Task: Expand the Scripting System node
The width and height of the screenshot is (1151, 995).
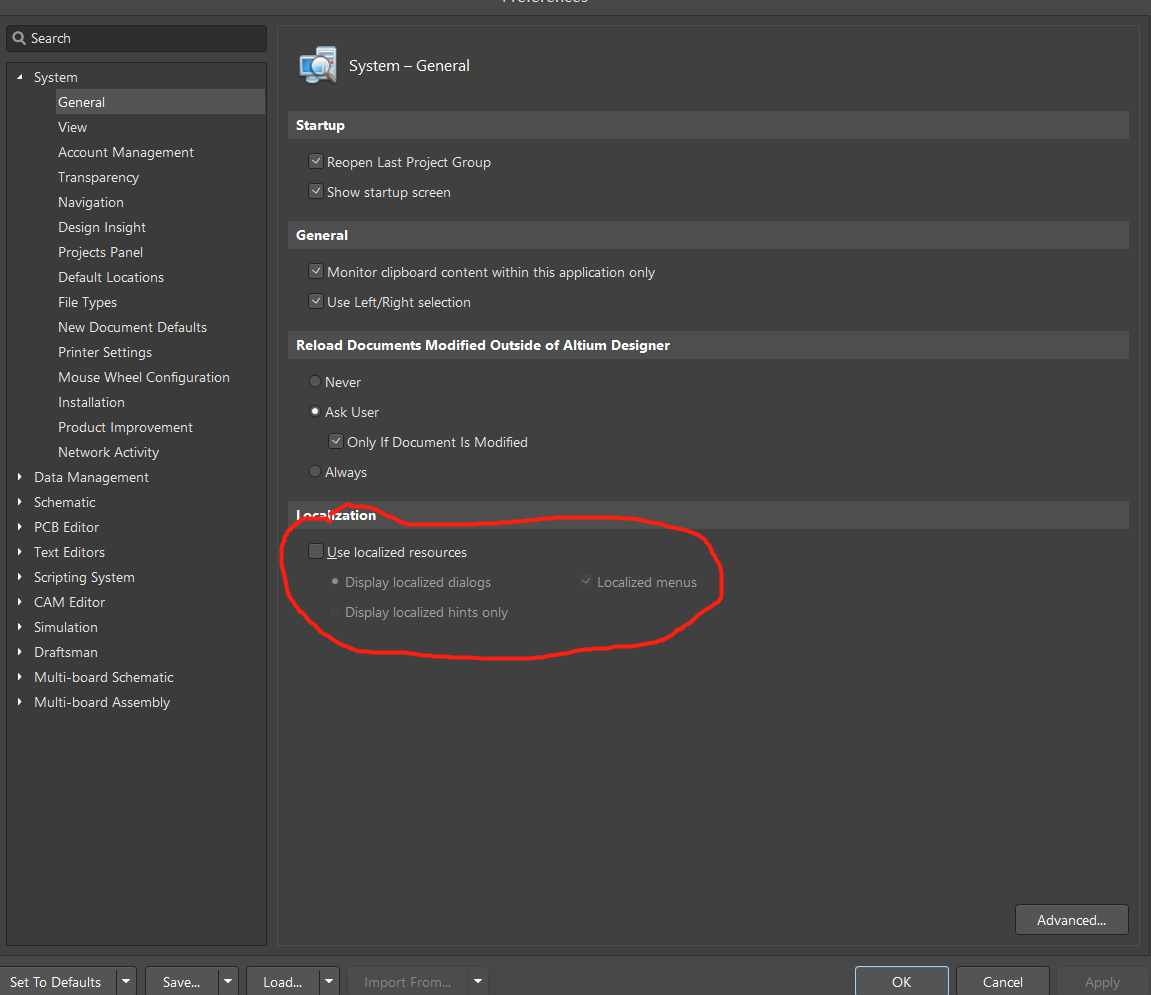Action: (20, 577)
